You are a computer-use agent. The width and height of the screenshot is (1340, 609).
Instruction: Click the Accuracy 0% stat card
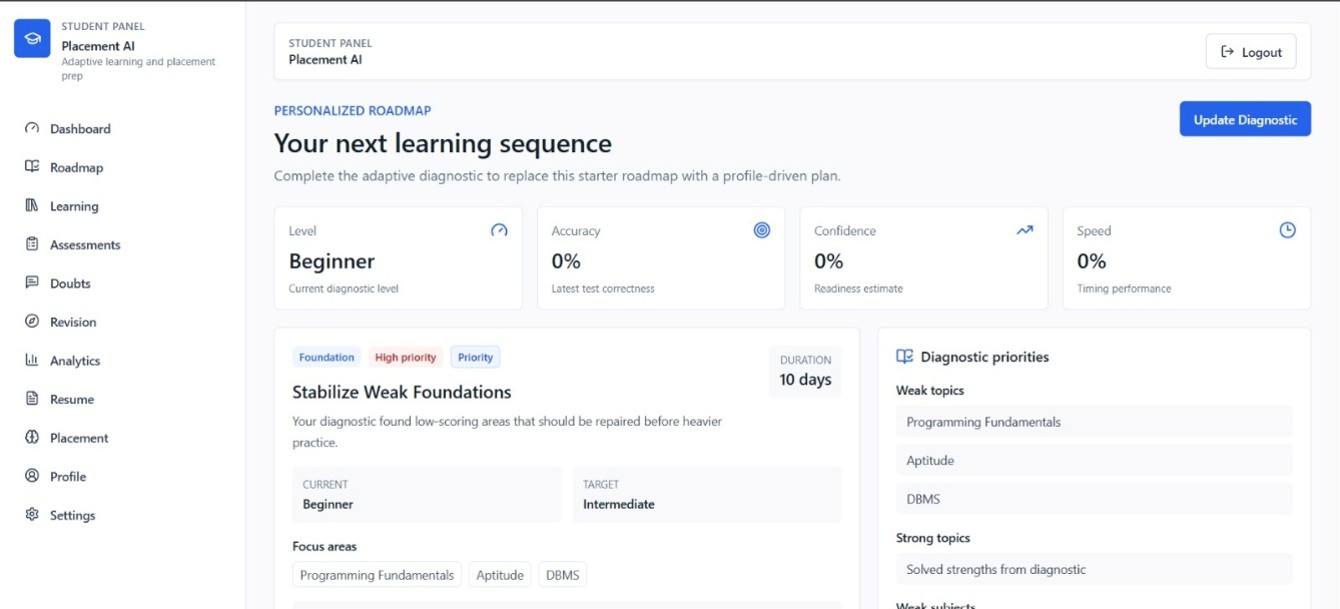point(661,258)
